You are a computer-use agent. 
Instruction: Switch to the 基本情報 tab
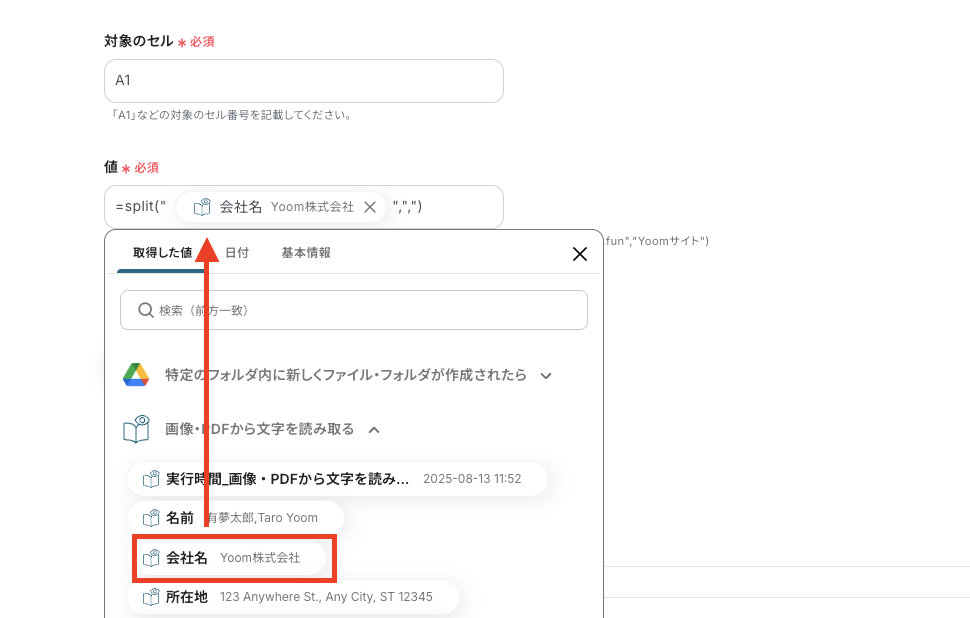(306, 252)
